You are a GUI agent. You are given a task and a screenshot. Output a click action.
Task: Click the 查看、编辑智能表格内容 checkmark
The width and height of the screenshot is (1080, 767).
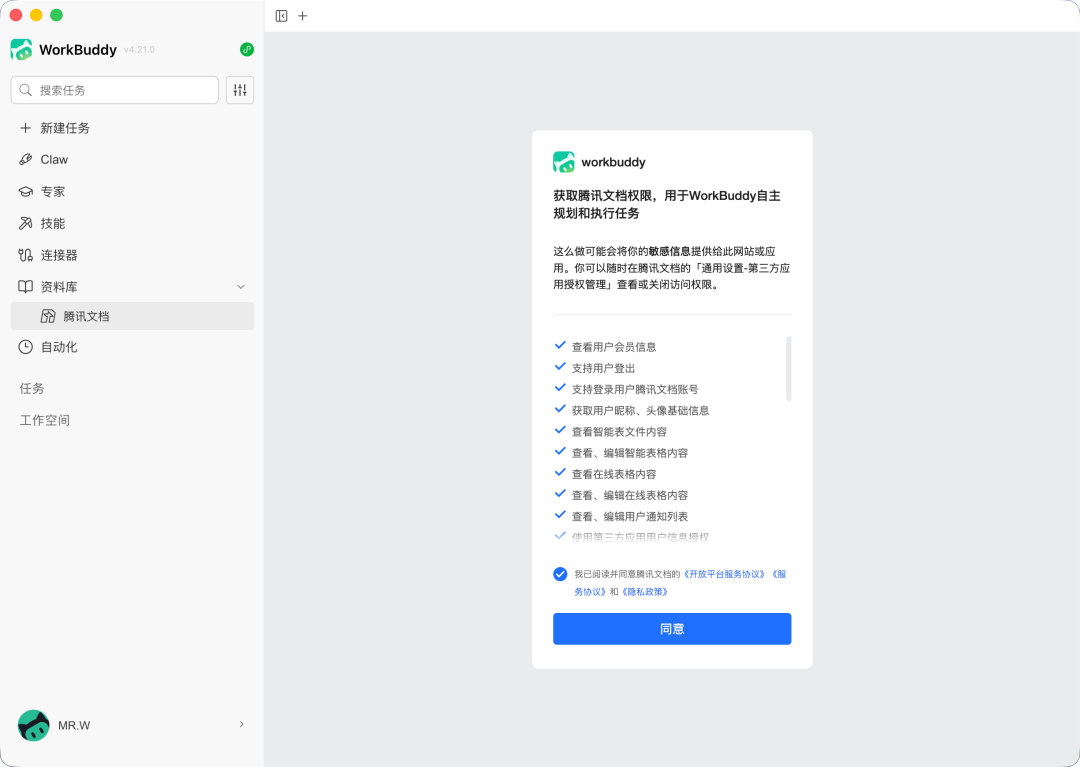[560, 452]
